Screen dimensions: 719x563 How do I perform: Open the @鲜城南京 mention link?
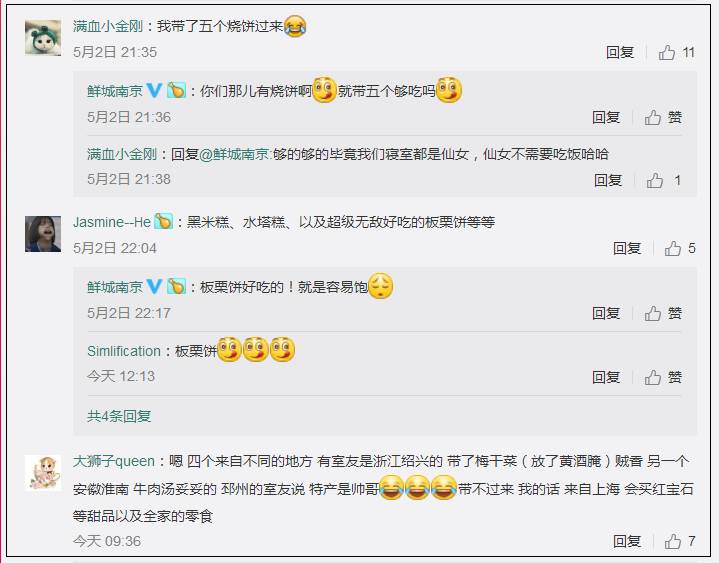(x=235, y=154)
